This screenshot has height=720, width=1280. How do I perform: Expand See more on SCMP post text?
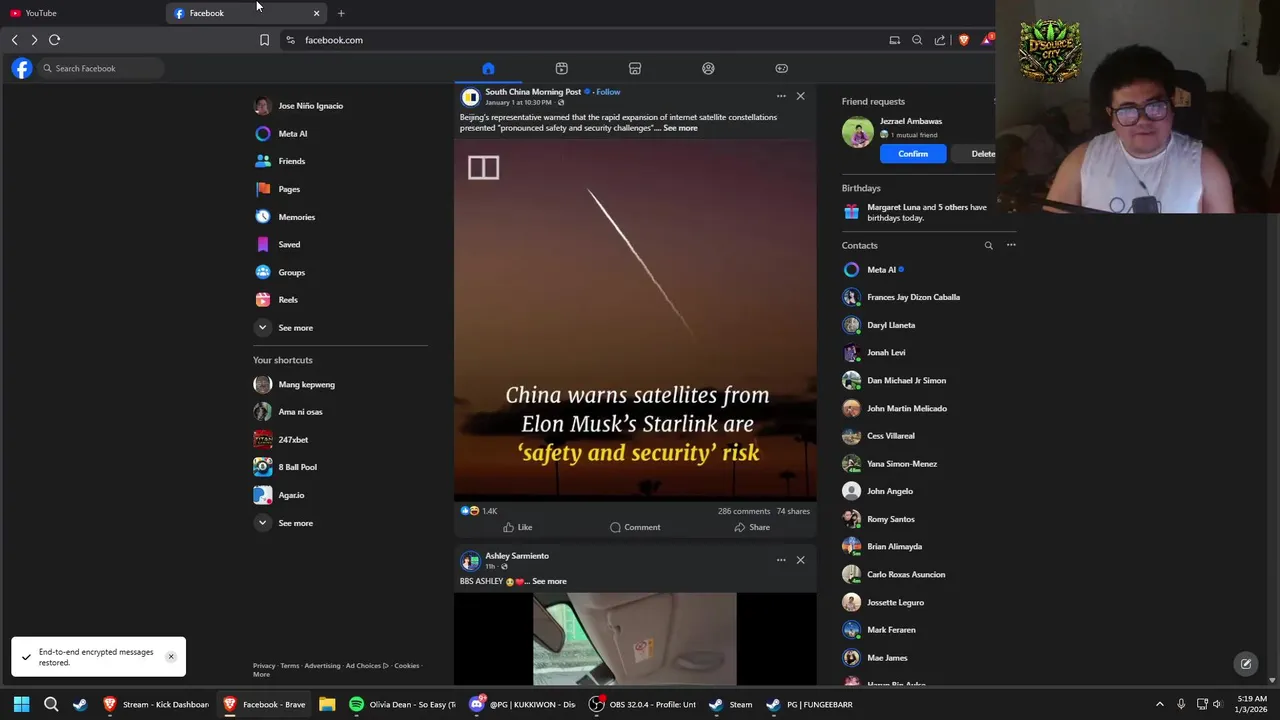[680, 128]
